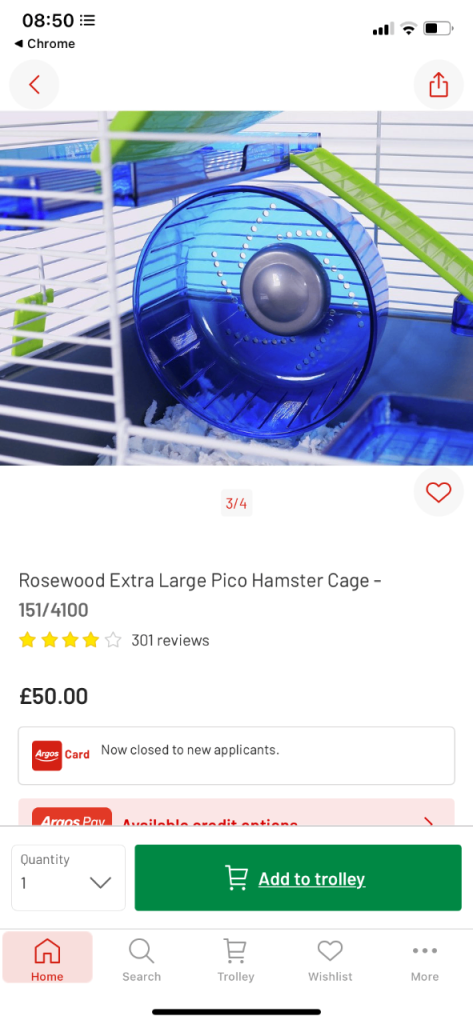Tap the hamster wheel product image

(x=236, y=288)
